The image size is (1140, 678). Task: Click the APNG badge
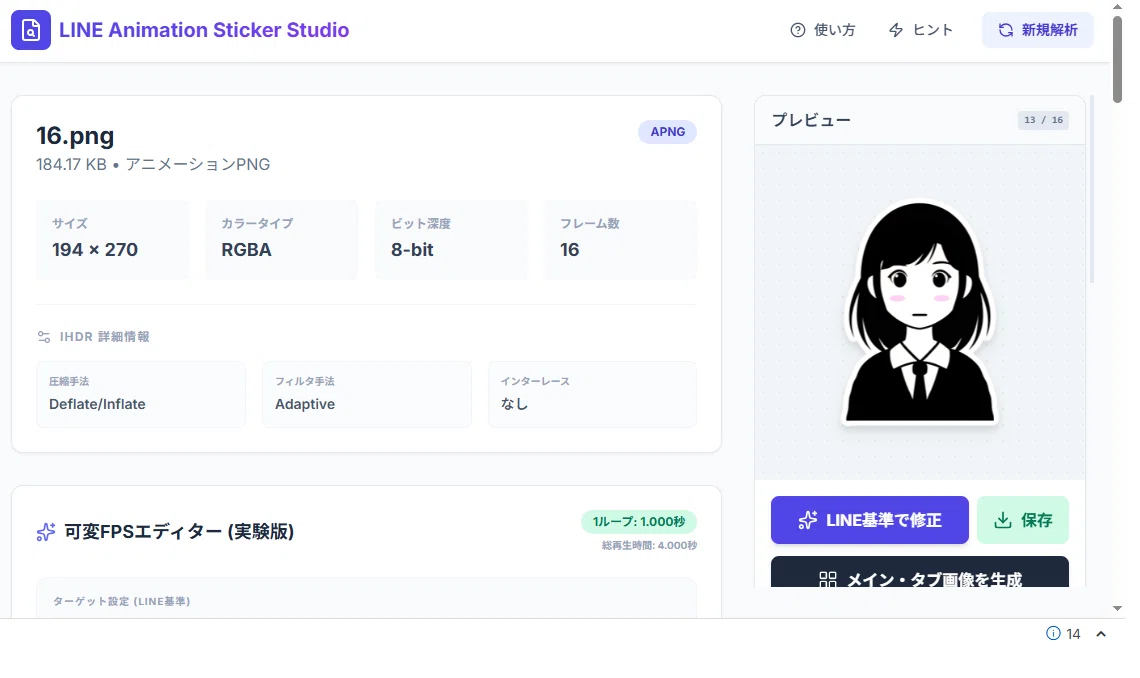tap(667, 132)
